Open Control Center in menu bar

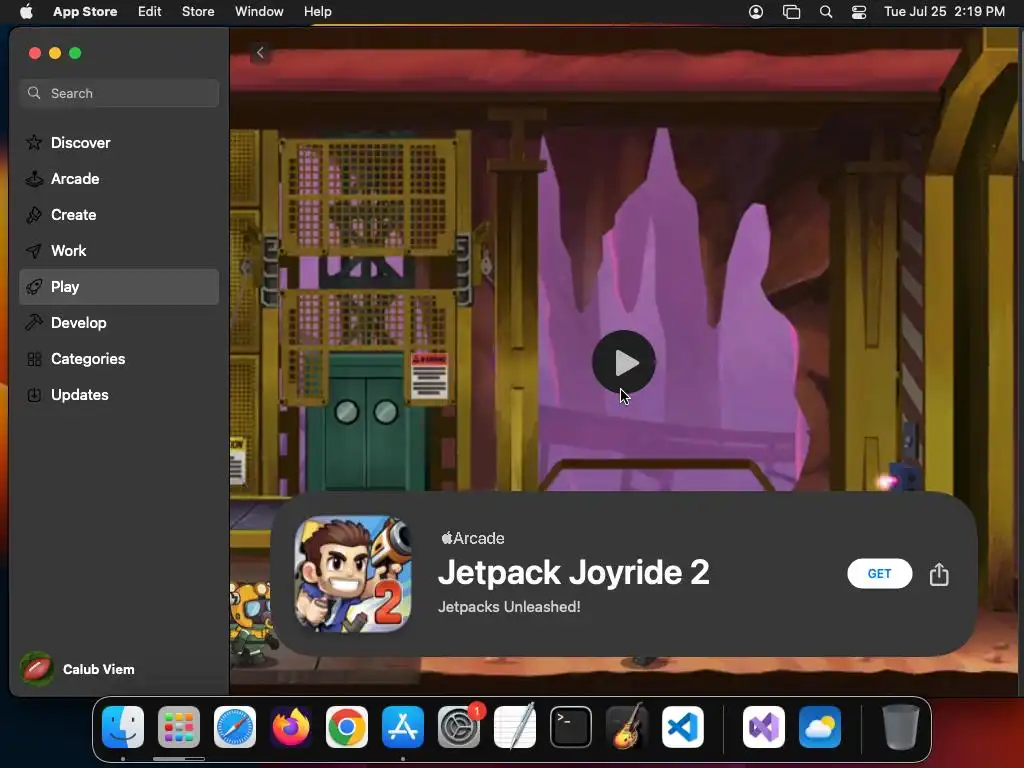(859, 12)
